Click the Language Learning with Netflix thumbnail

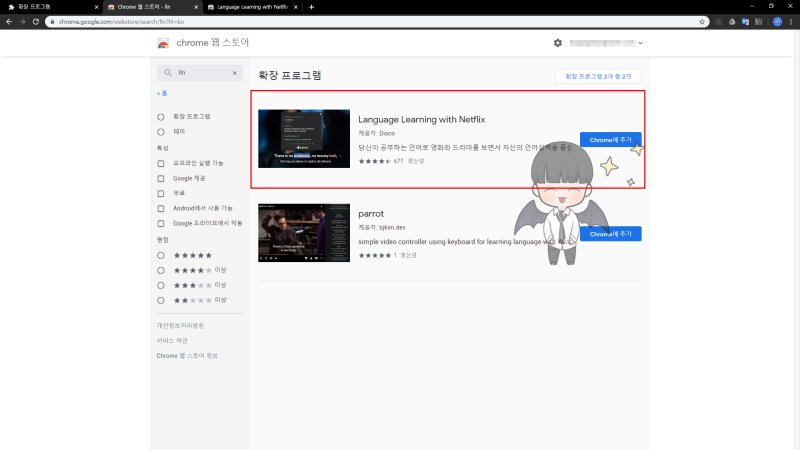[x=304, y=138]
